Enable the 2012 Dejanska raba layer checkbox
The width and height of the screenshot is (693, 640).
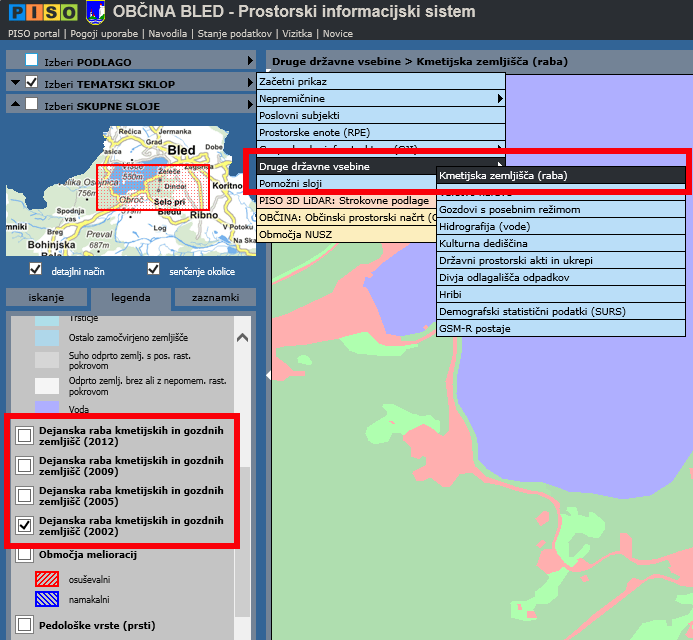click(25, 434)
